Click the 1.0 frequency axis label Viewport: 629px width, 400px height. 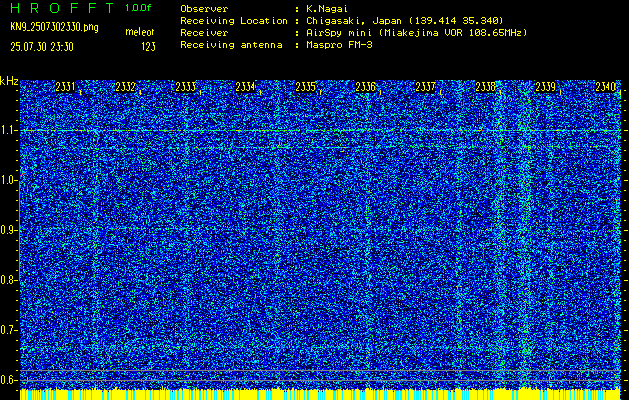click(7, 181)
